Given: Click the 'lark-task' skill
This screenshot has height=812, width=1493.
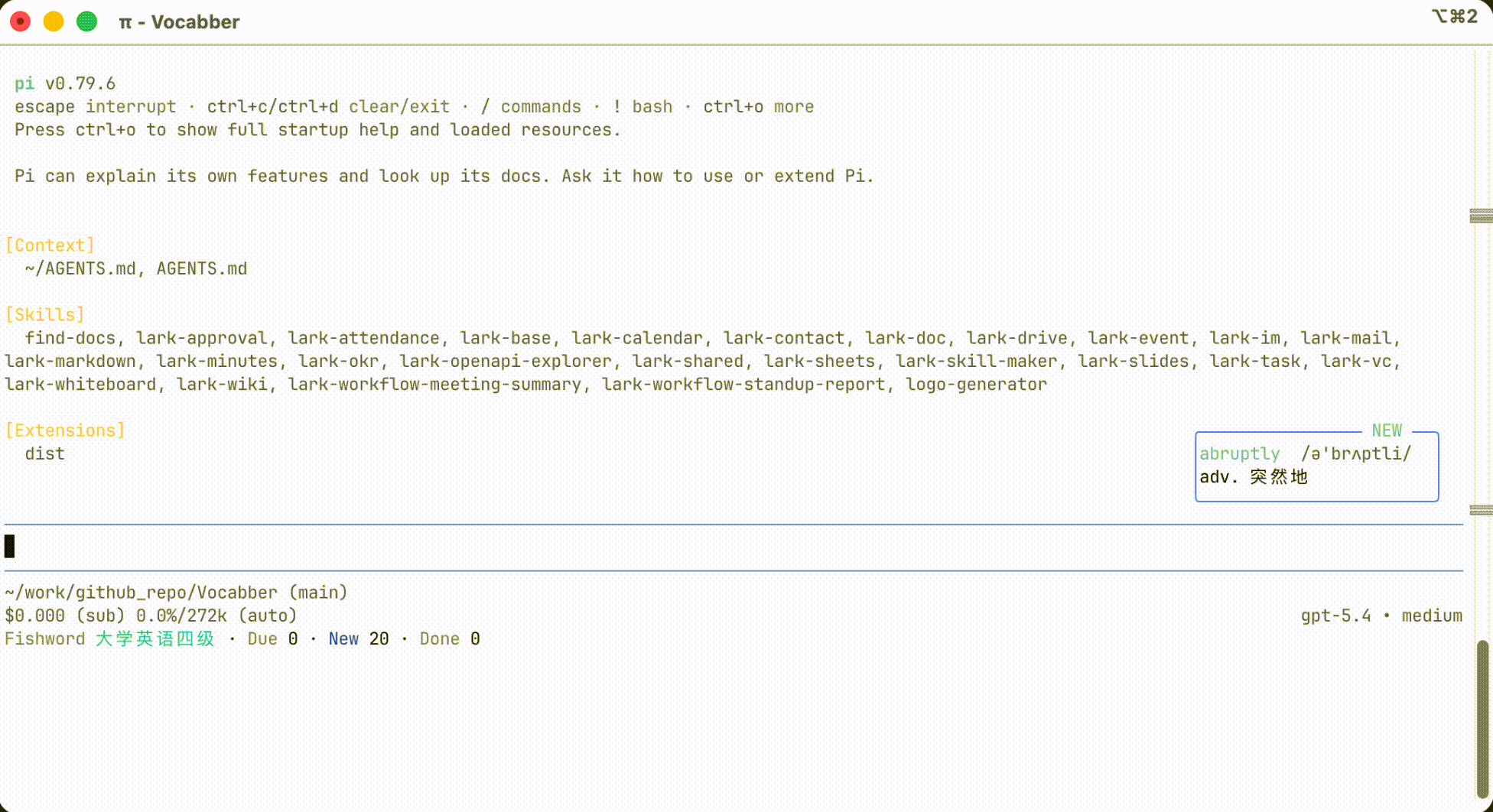Looking at the screenshot, I should 1255,362.
